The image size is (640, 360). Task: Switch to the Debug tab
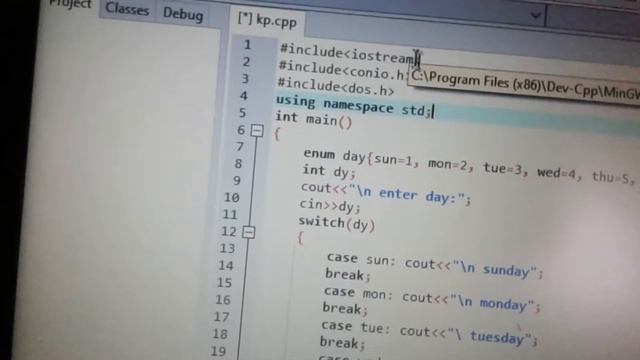pos(183,14)
